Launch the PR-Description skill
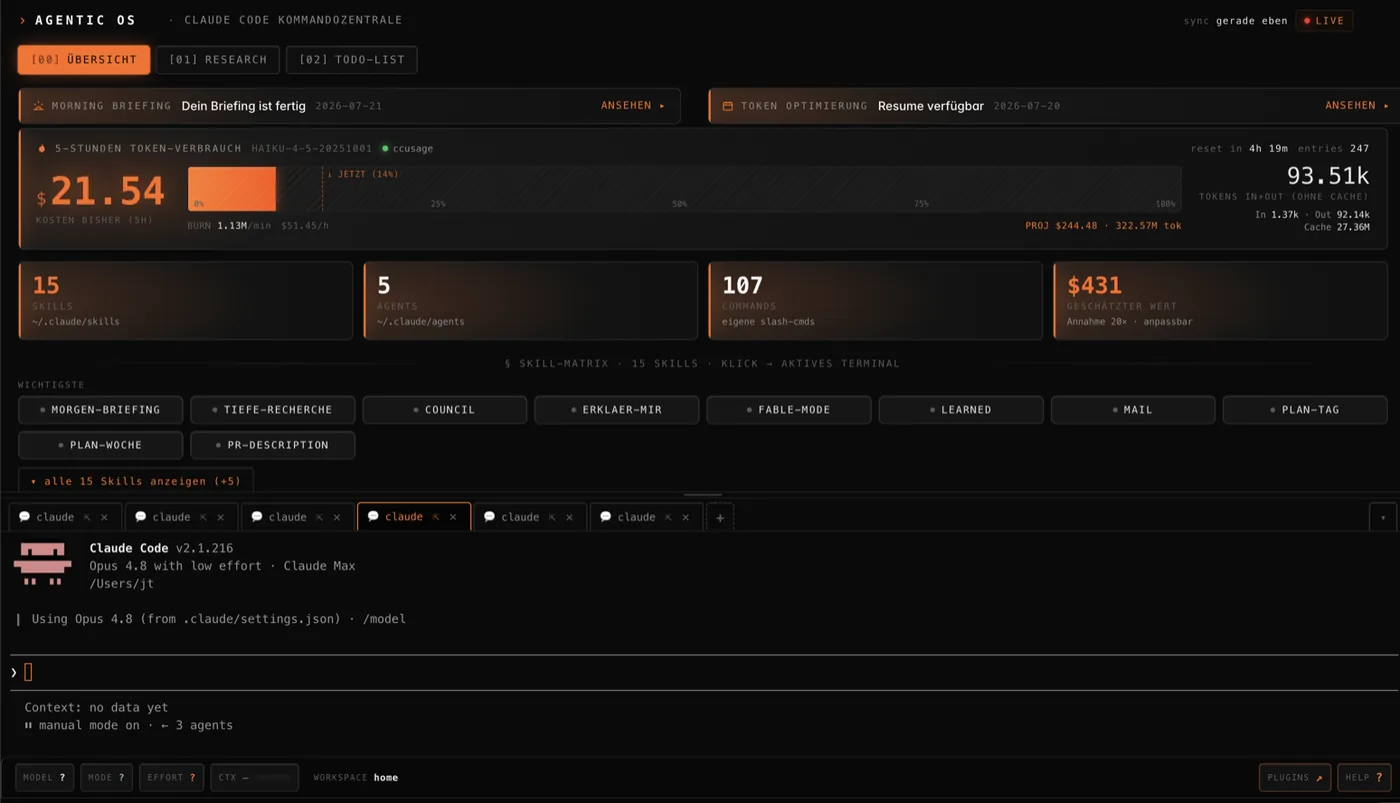1400x803 pixels. tap(272, 445)
